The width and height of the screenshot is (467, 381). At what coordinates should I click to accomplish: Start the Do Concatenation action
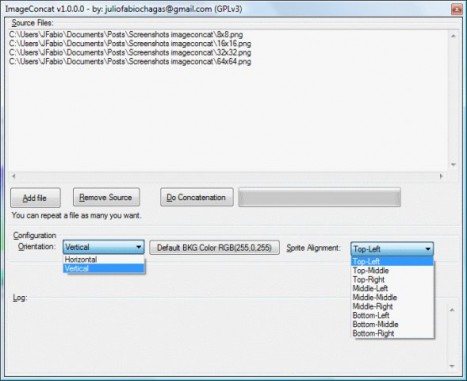pos(196,197)
